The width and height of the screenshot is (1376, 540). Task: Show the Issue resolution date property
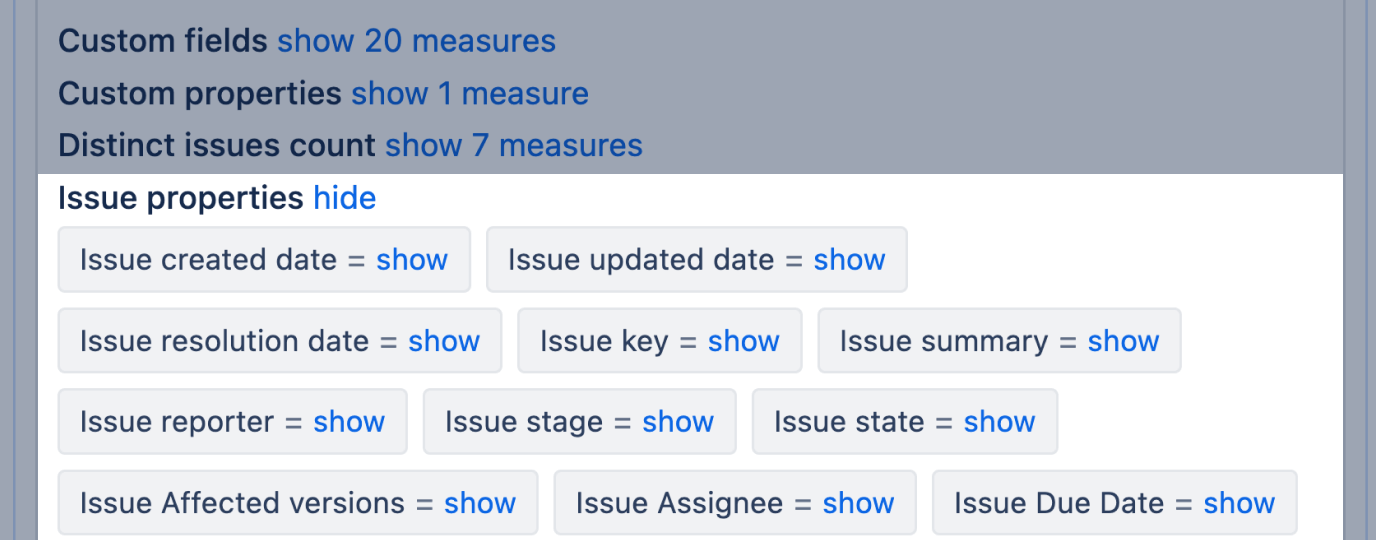point(444,341)
